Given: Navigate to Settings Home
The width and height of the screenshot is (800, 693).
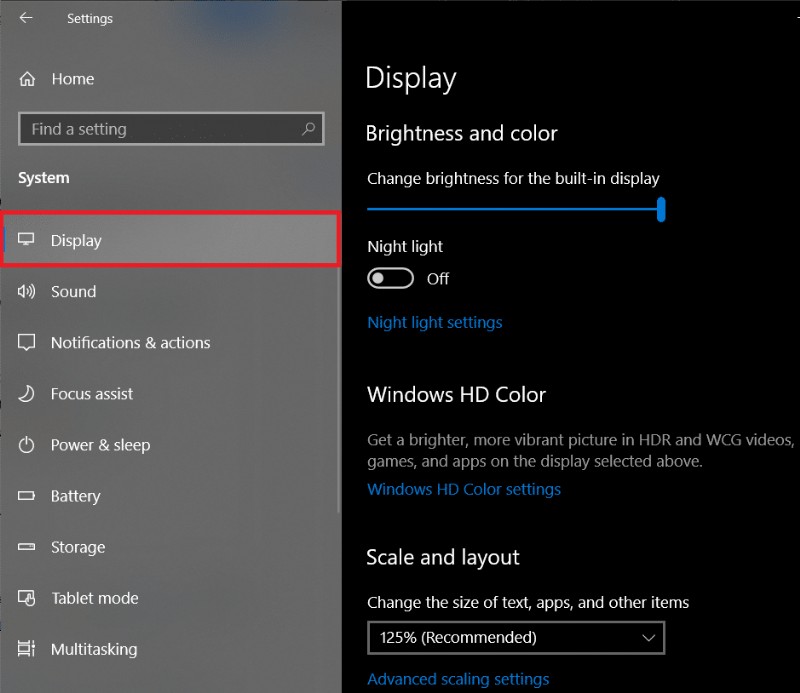Looking at the screenshot, I should point(73,78).
